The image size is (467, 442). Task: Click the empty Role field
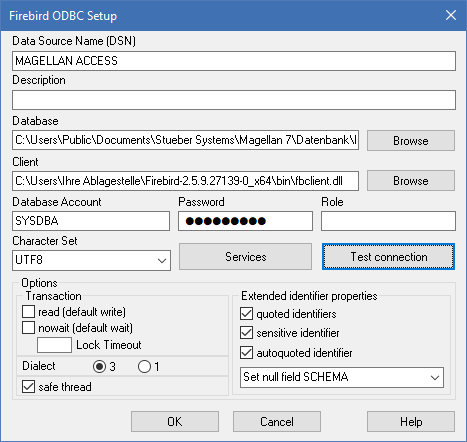click(388, 221)
